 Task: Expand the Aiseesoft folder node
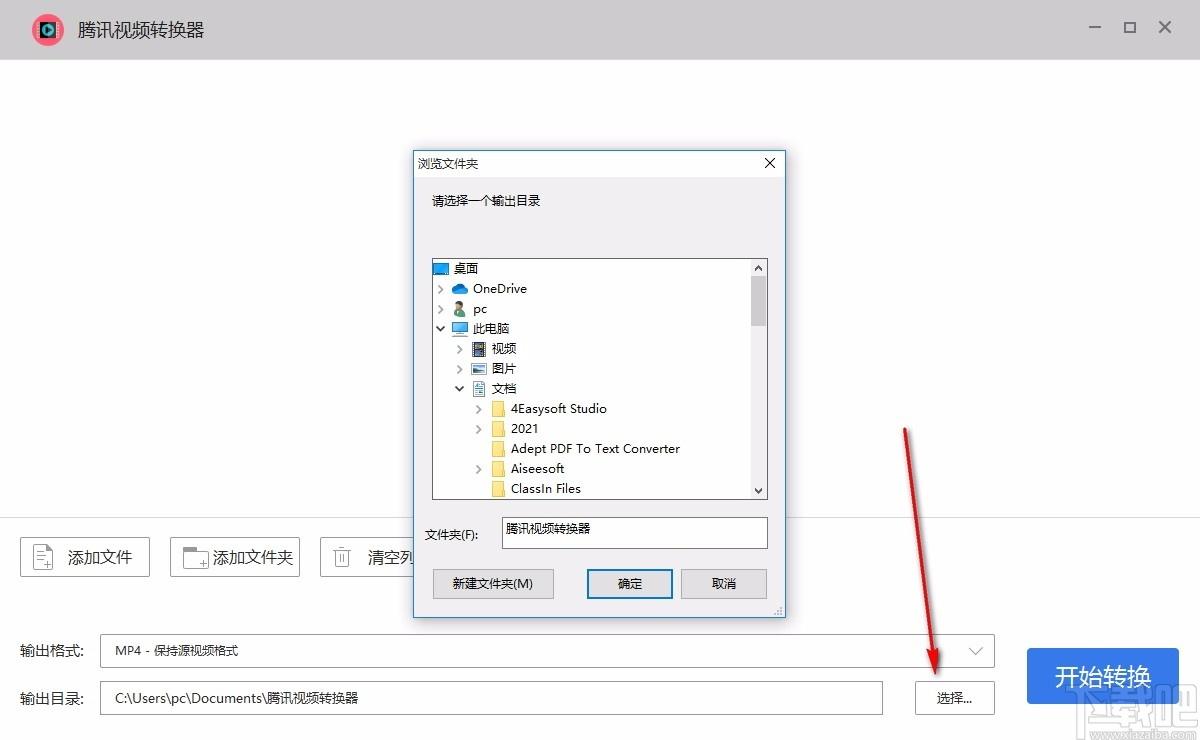click(x=479, y=469)
